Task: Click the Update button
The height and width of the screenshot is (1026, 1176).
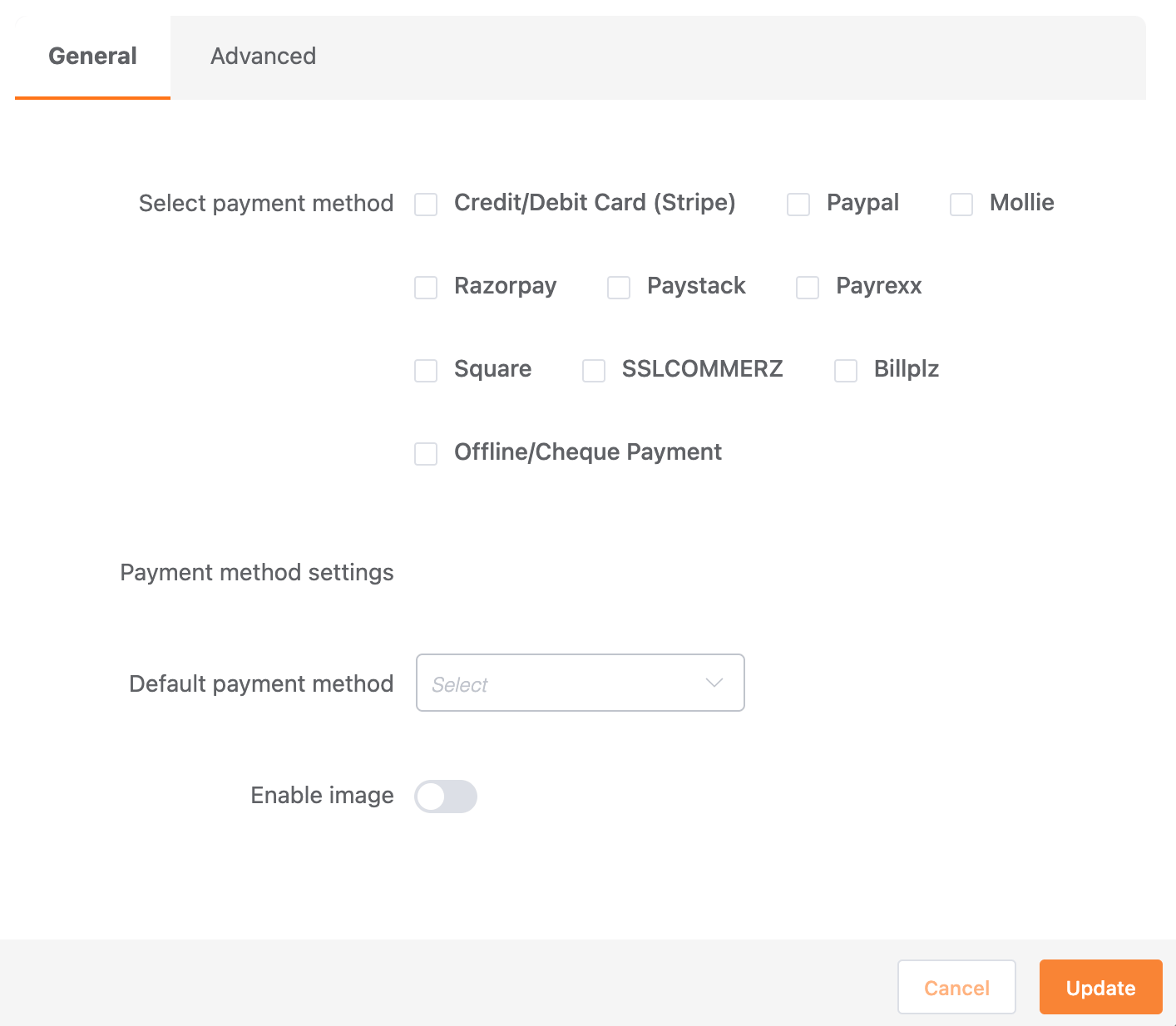Action: (x=1100, y=988)
